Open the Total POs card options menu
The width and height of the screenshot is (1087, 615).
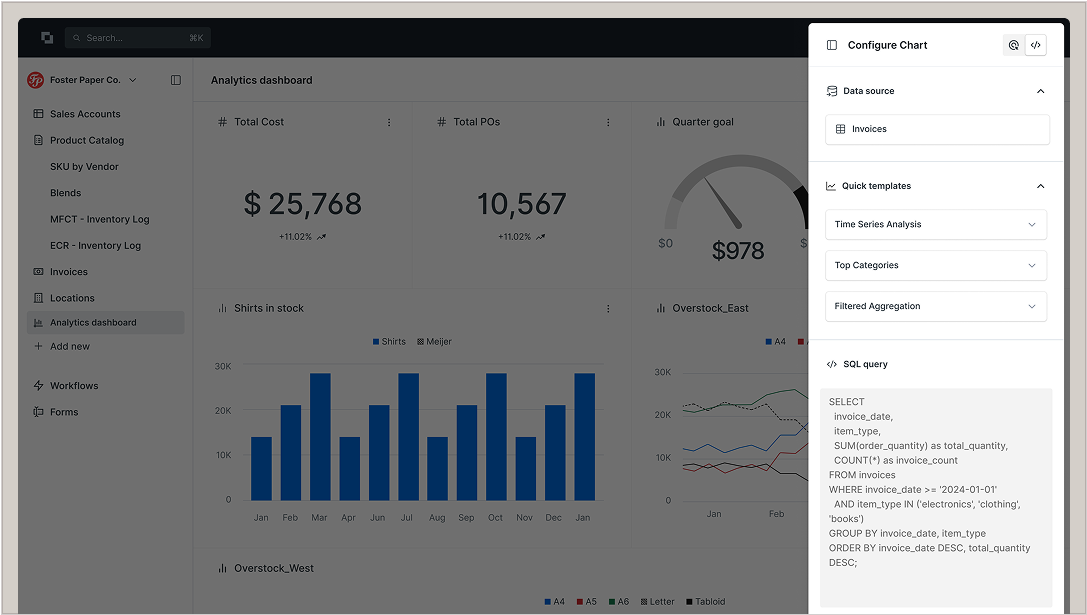pos(608,122)
